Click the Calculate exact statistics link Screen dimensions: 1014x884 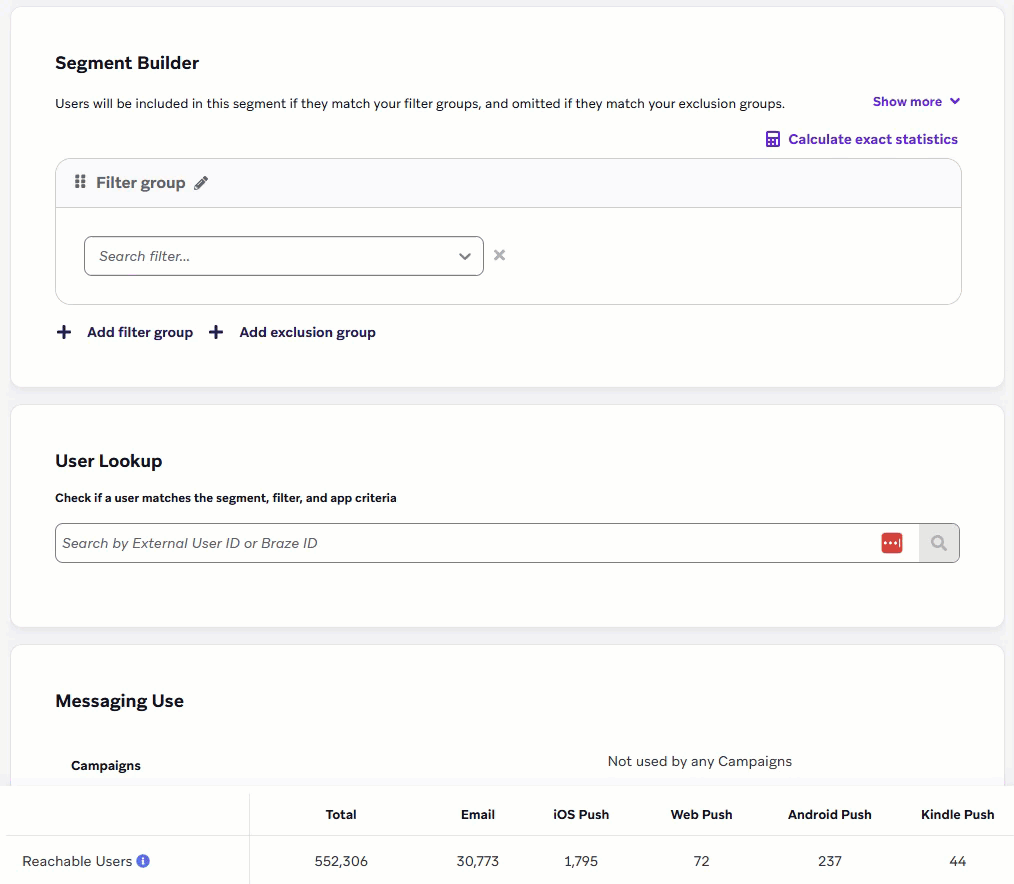click(x=872, y=140)
